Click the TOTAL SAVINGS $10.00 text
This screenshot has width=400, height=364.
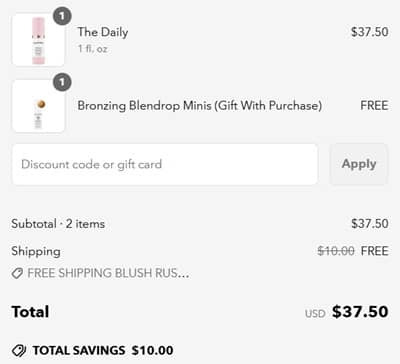(103, 350)
